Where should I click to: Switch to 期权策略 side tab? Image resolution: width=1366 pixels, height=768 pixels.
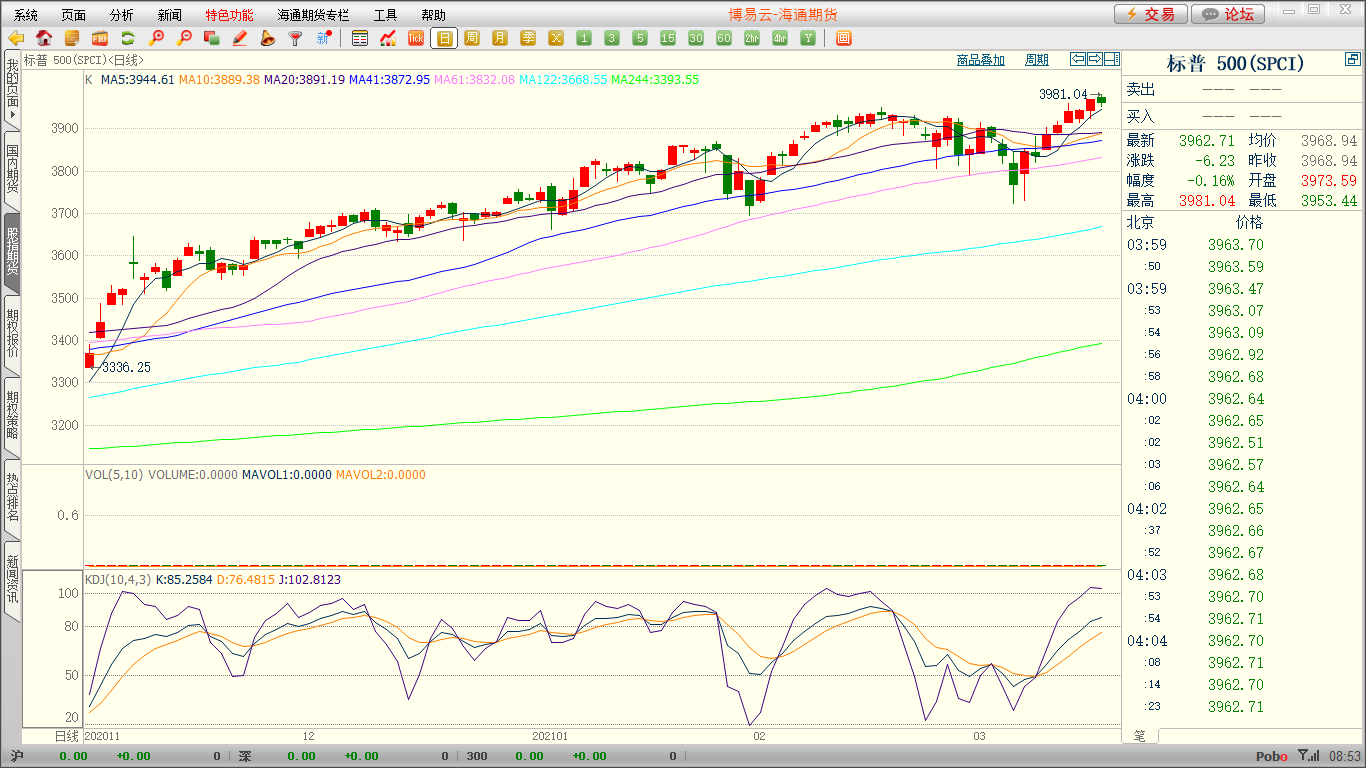coord(12,415)
